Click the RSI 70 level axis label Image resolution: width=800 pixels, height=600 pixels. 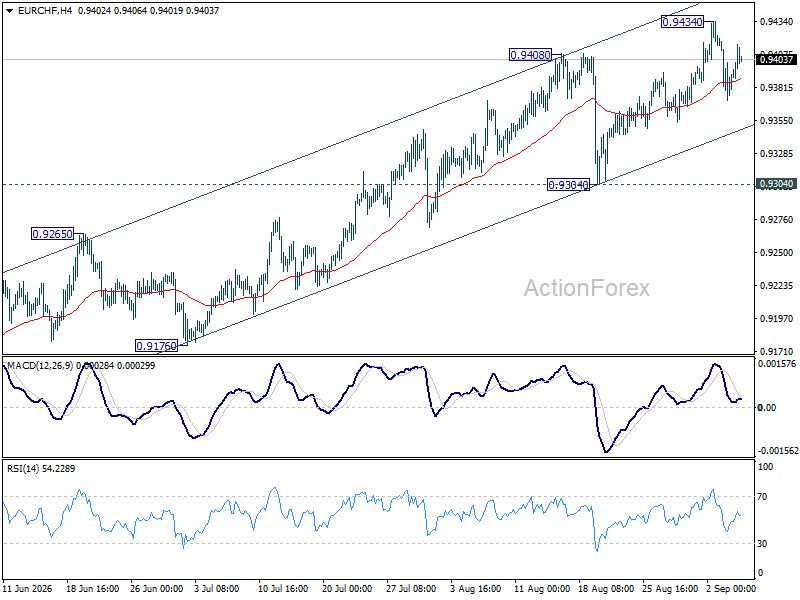pyautogui.click(x=762, y=497)
